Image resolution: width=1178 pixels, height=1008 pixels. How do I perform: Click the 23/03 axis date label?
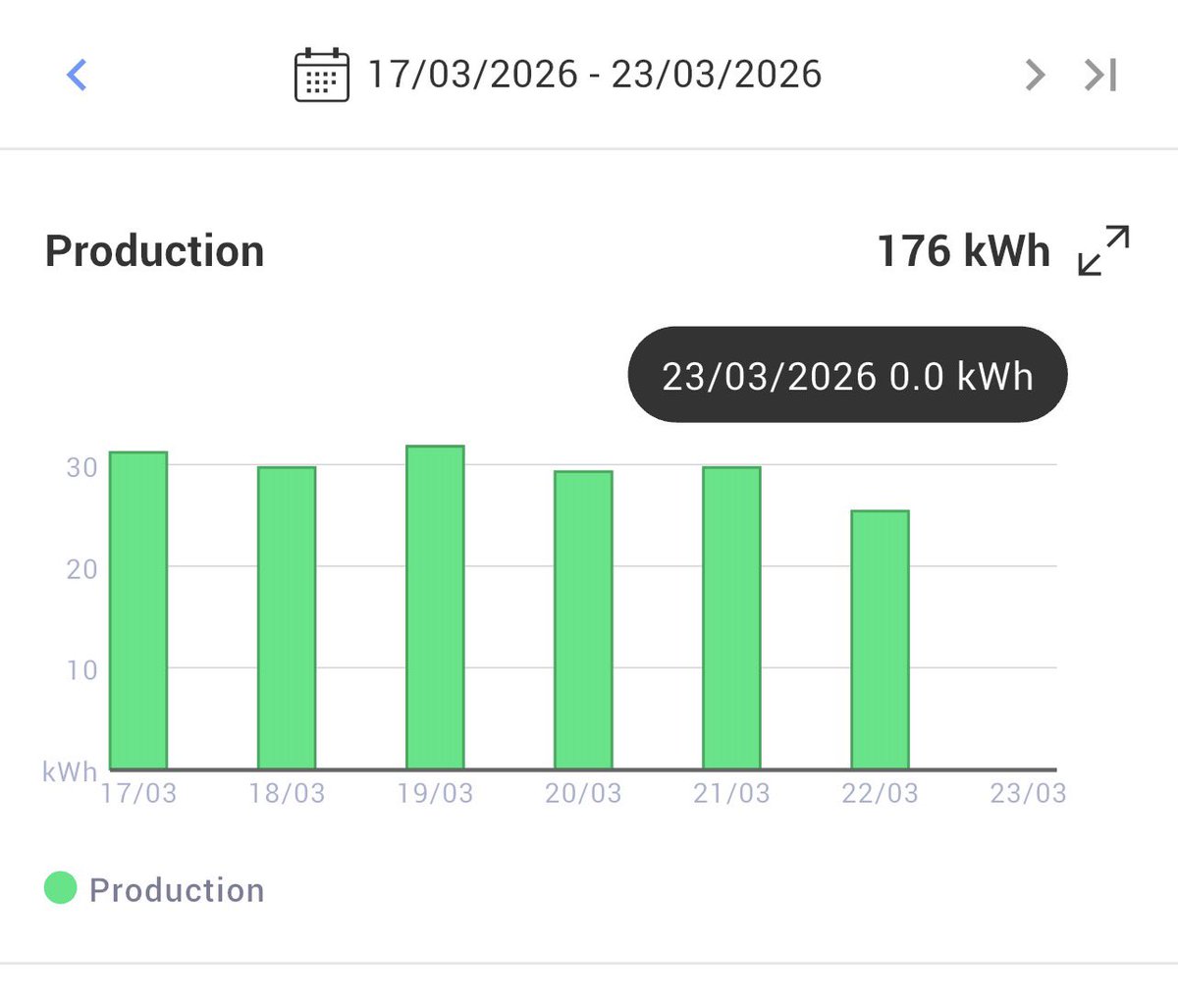[1028, 793]
